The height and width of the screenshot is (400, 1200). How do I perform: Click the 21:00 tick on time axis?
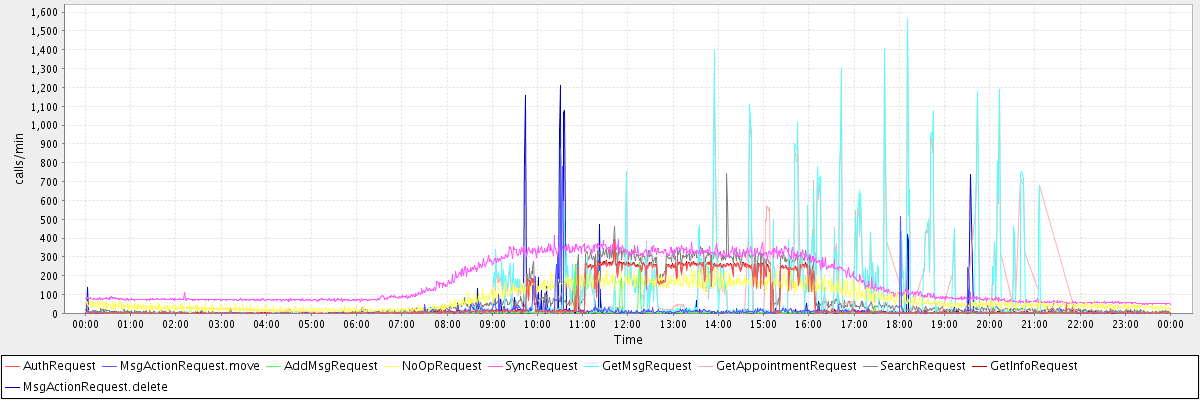click(1034, 325)
